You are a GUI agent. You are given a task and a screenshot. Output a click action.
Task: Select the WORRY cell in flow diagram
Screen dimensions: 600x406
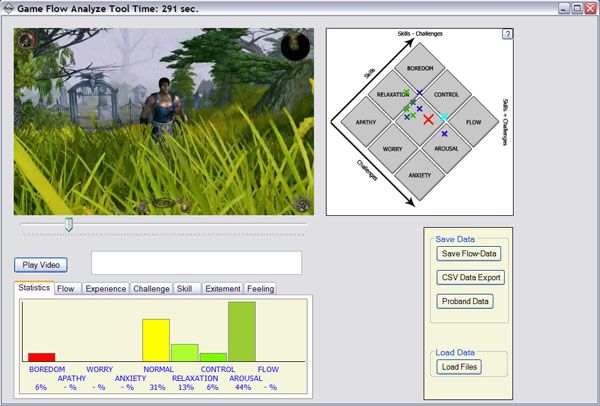(393, 149)
